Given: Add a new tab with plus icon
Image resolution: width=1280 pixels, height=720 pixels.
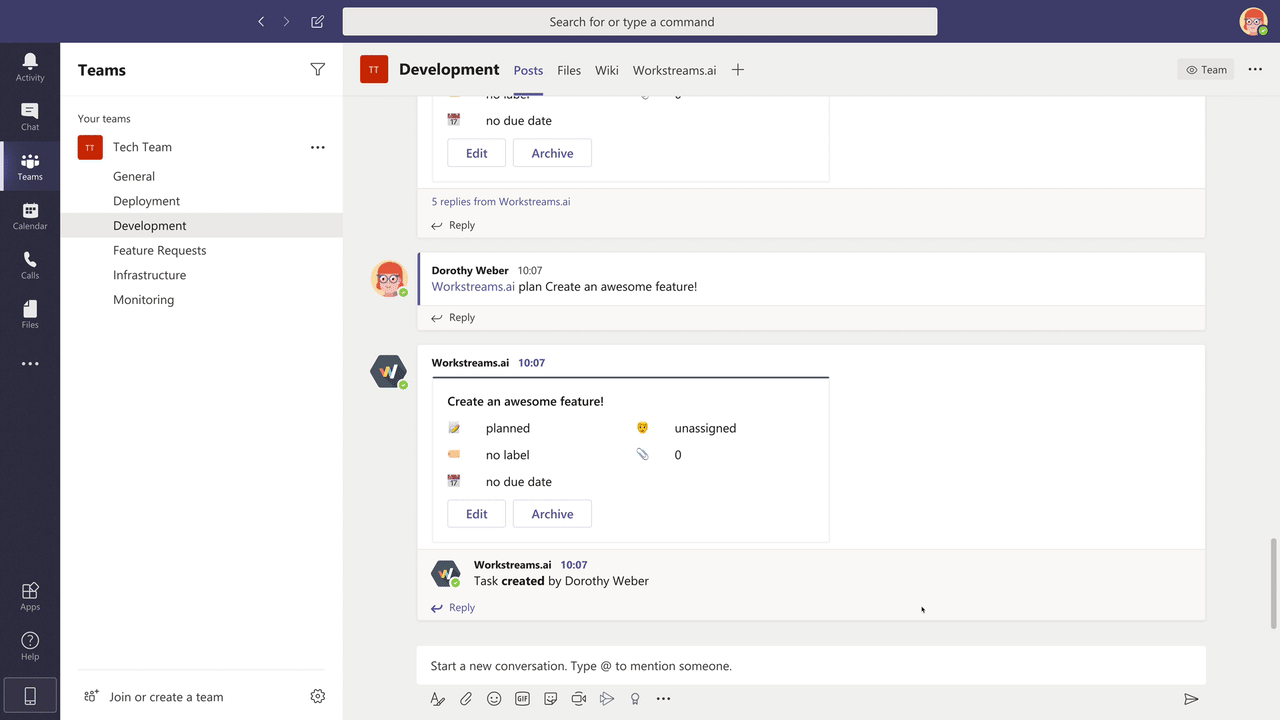Looking at the screenshot, I should click(738, 69).
